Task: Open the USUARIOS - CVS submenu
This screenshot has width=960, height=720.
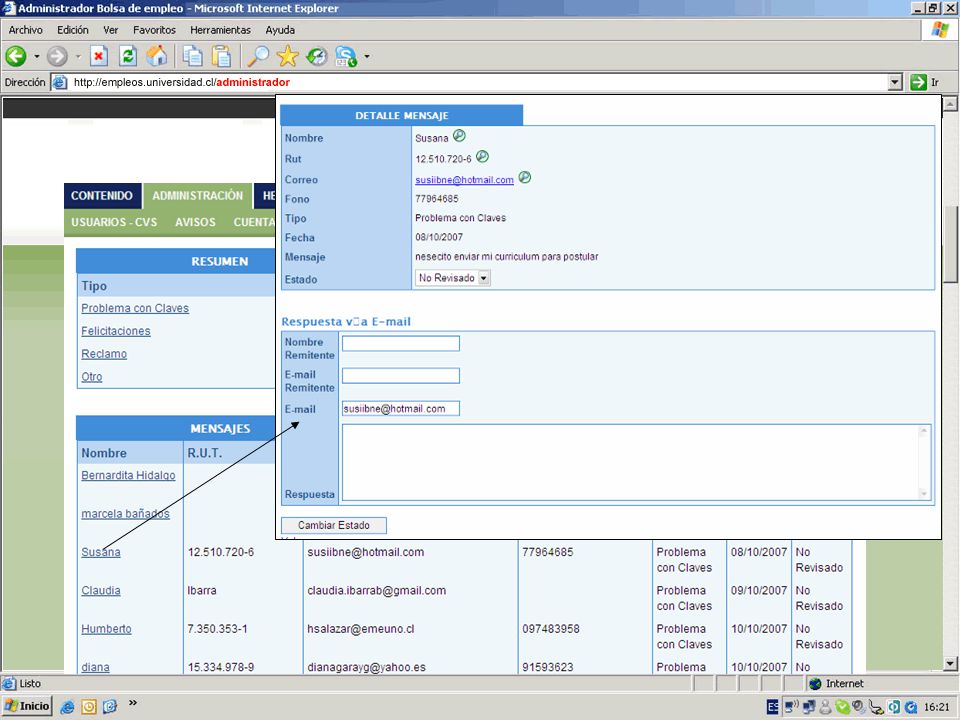Action: pyautogui.click(x=114, y=222)
